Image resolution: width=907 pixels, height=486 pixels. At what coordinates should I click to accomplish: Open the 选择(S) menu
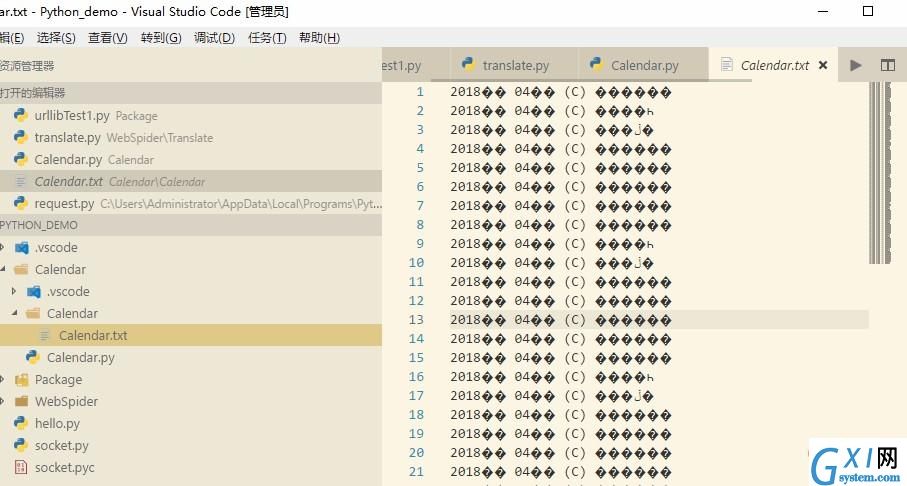point(56,38)
